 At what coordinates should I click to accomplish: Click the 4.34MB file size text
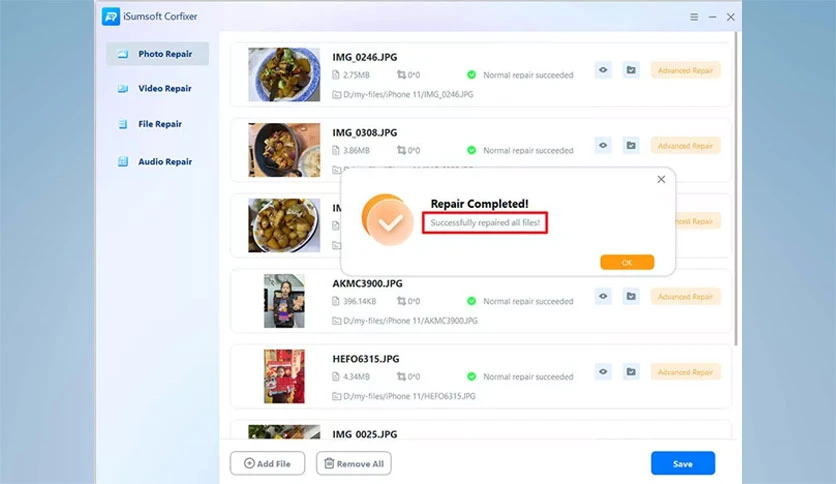pos(356,376)
